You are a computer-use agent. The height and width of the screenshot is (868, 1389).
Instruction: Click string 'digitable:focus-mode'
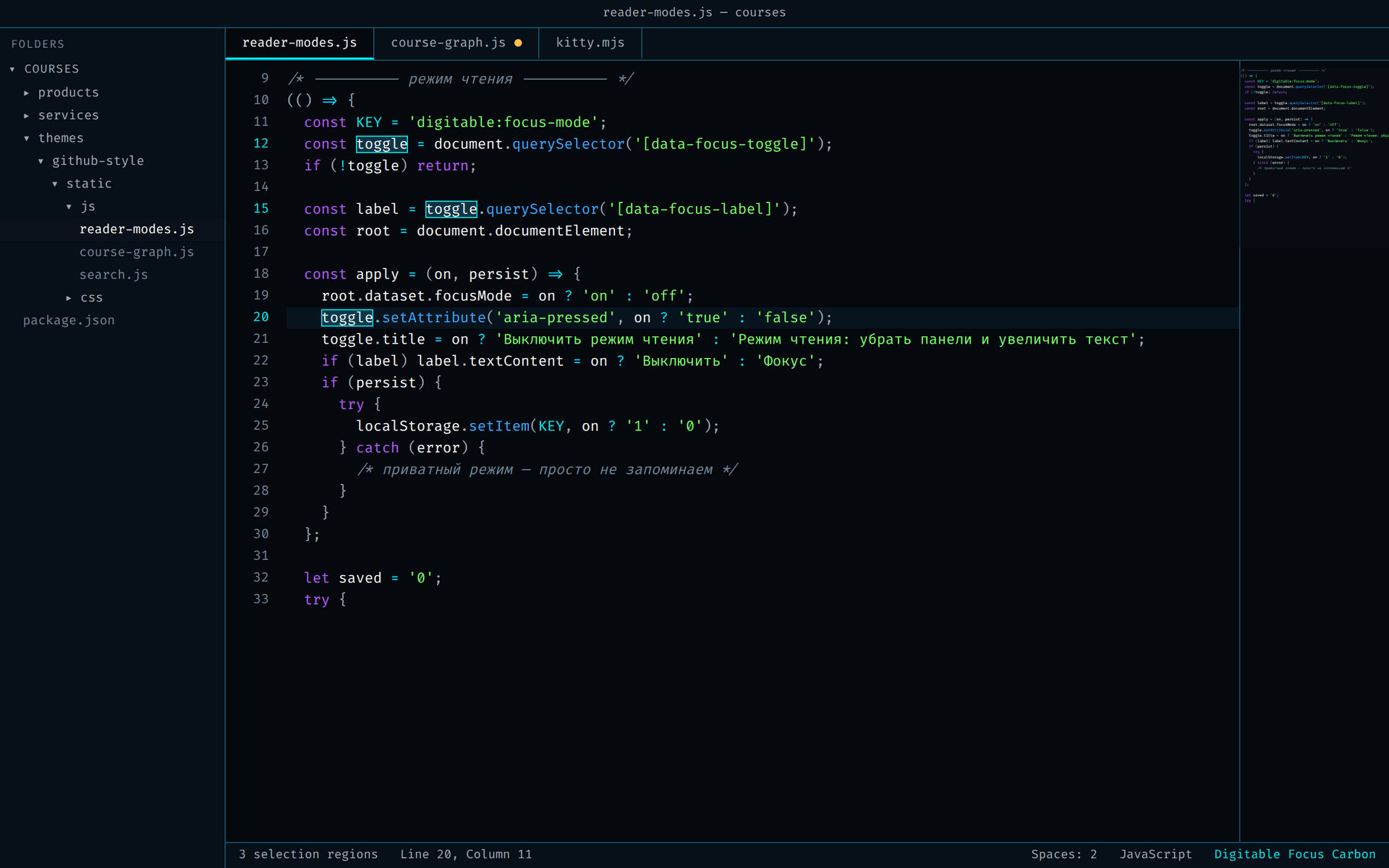(x=504, y=122)
